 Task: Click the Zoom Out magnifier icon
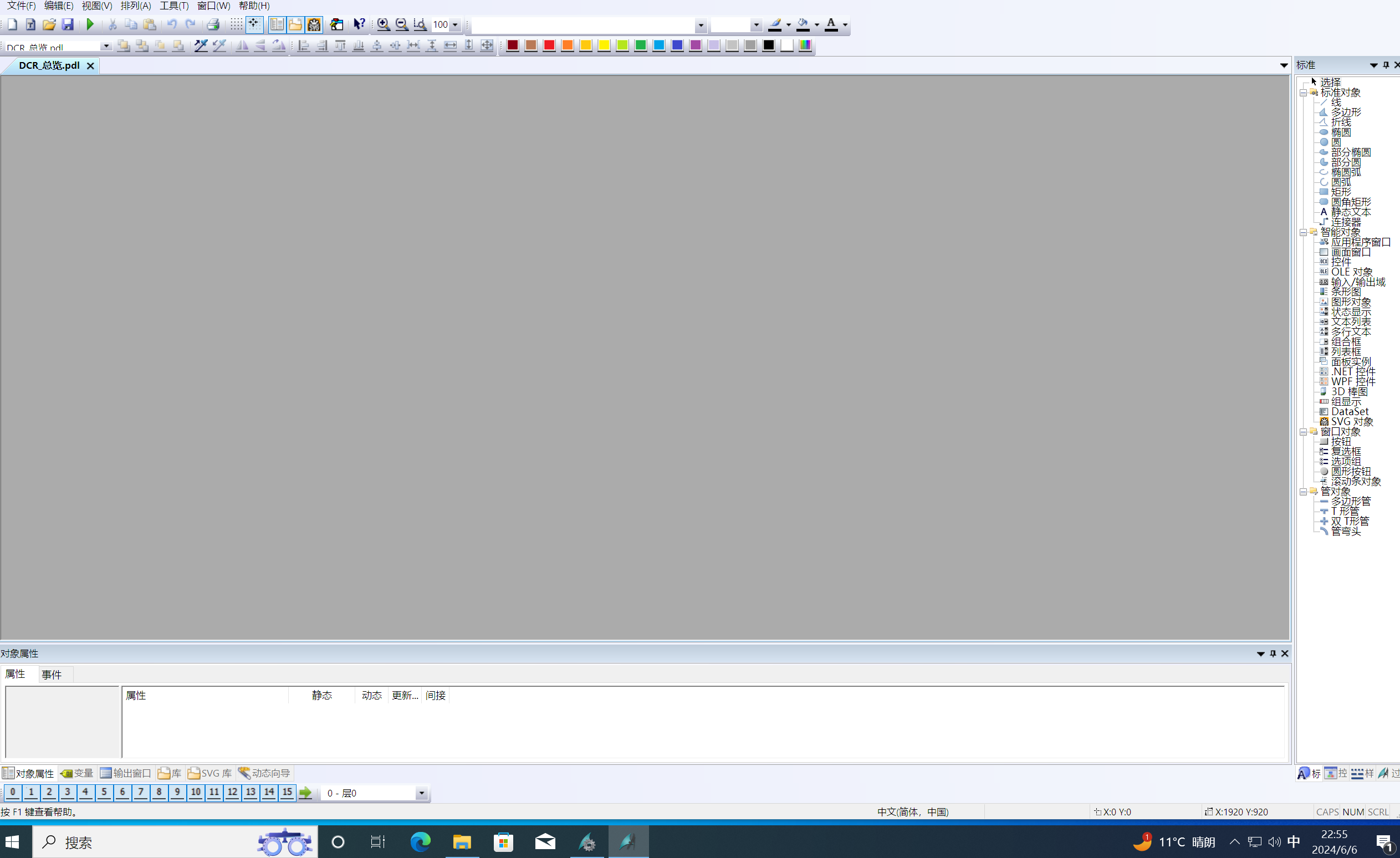click(402, 24)
